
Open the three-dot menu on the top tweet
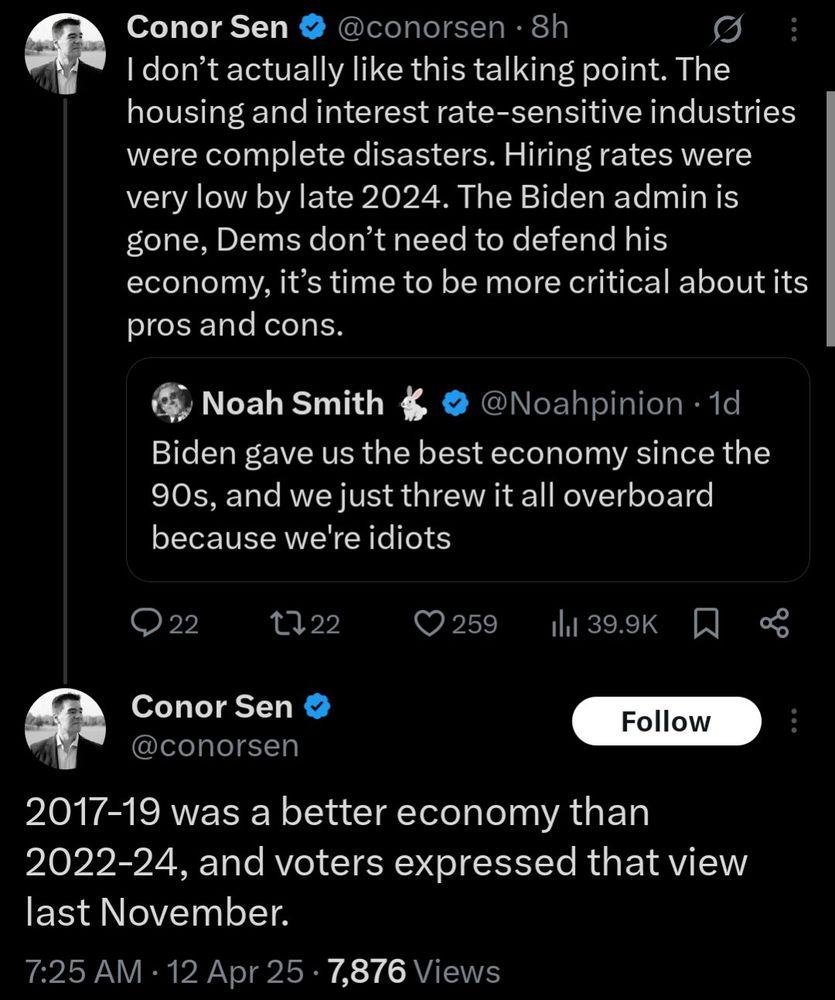[794, 29]
